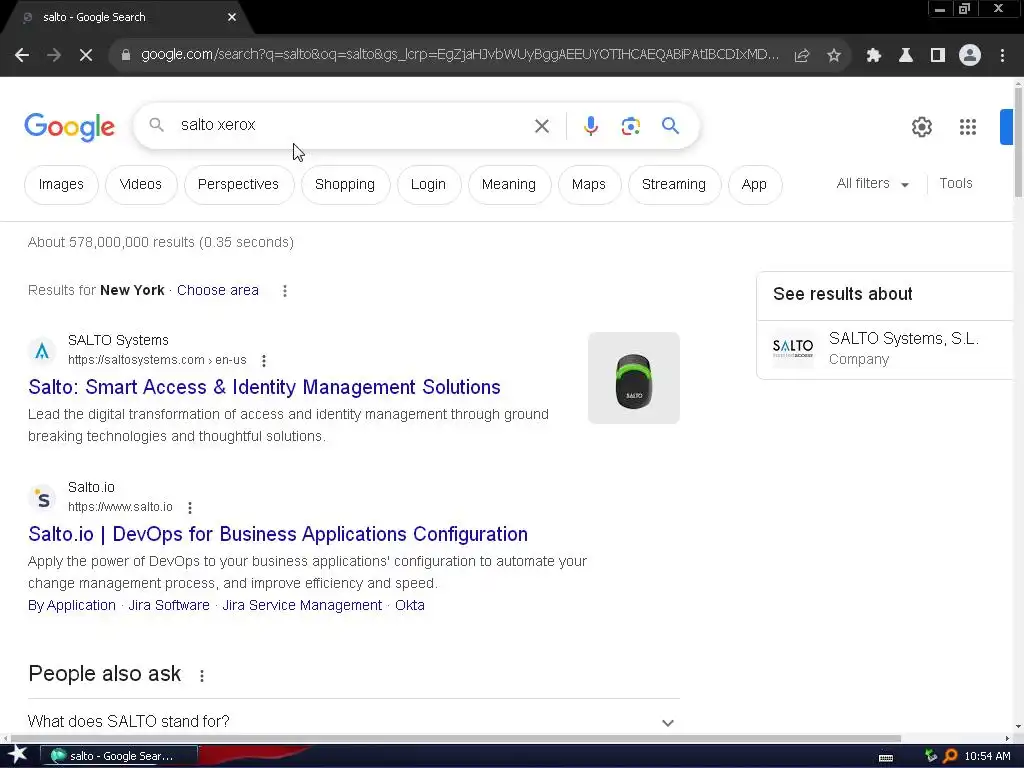Image resolution: width=1024 pixels, height=768 pixels.
Task: Filter results by Videos
Action: point(140,185)
